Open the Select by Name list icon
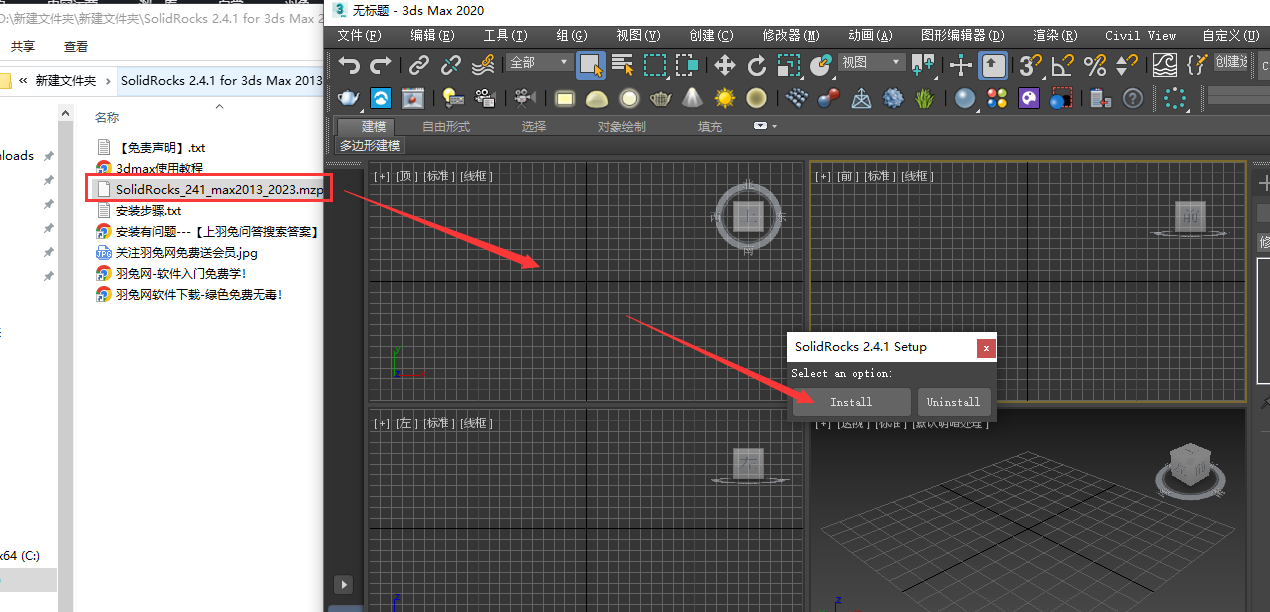The width and height of the screenshot is (1270, 612). [x=622, y=66]
